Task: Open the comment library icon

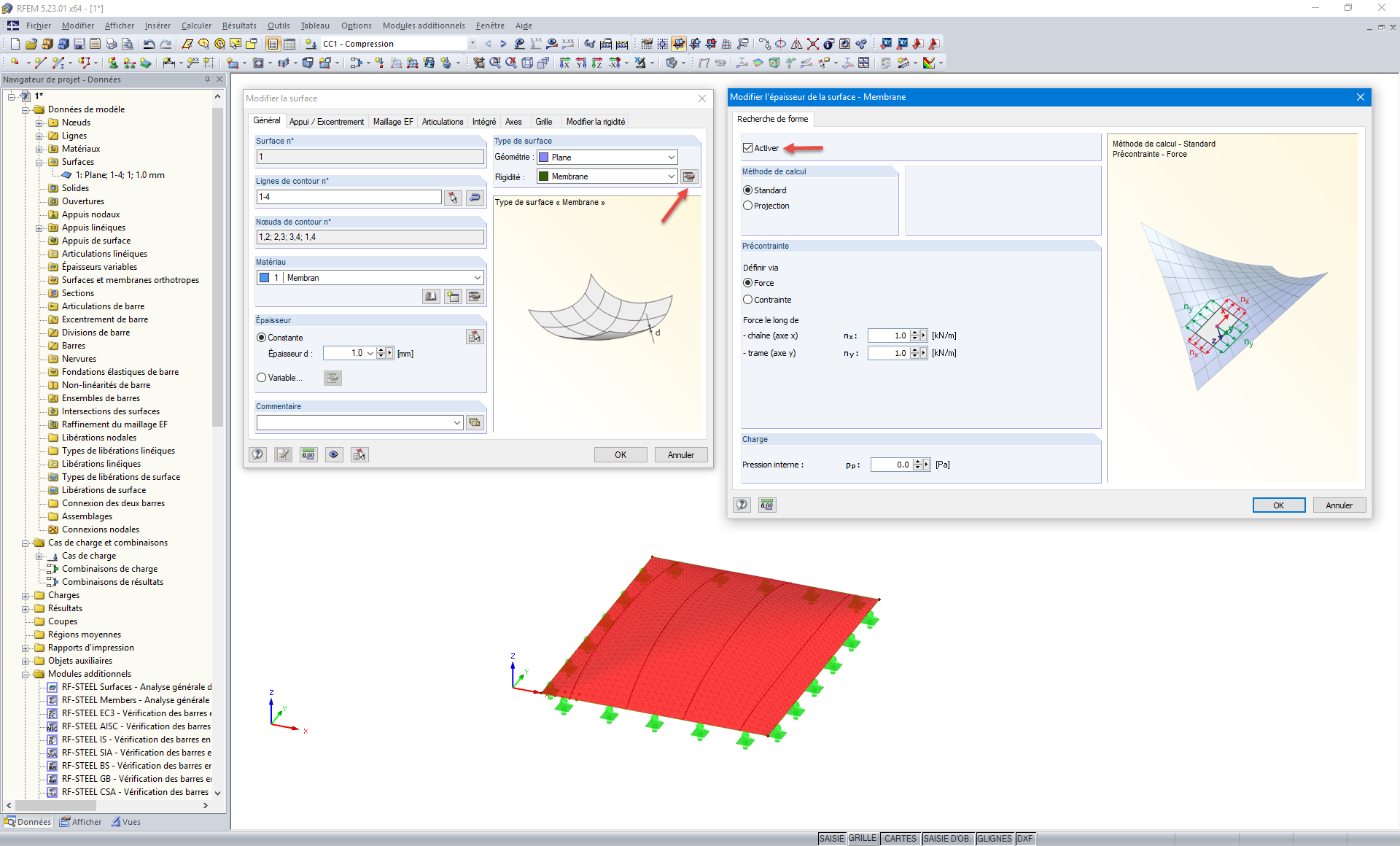Action: point(475,422)
